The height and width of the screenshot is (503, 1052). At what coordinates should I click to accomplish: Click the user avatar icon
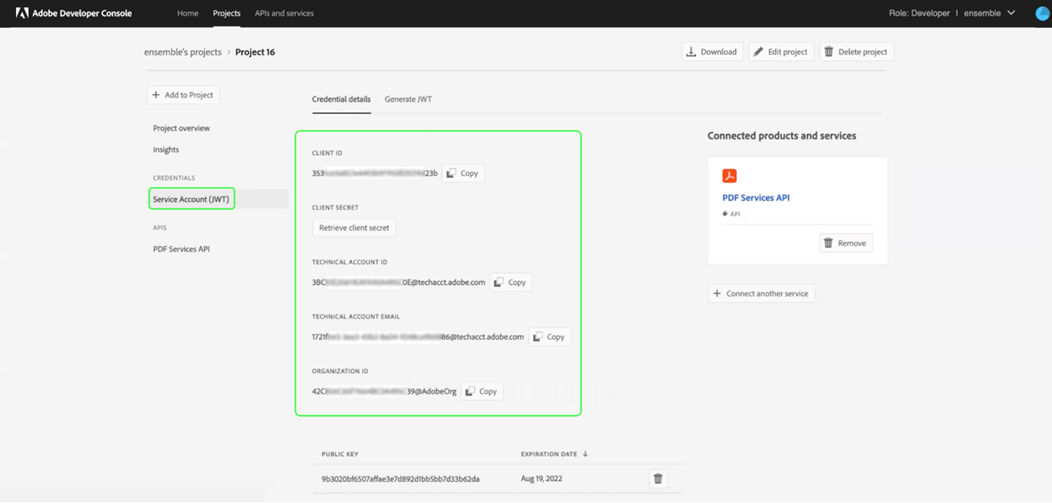(1040, 13)
